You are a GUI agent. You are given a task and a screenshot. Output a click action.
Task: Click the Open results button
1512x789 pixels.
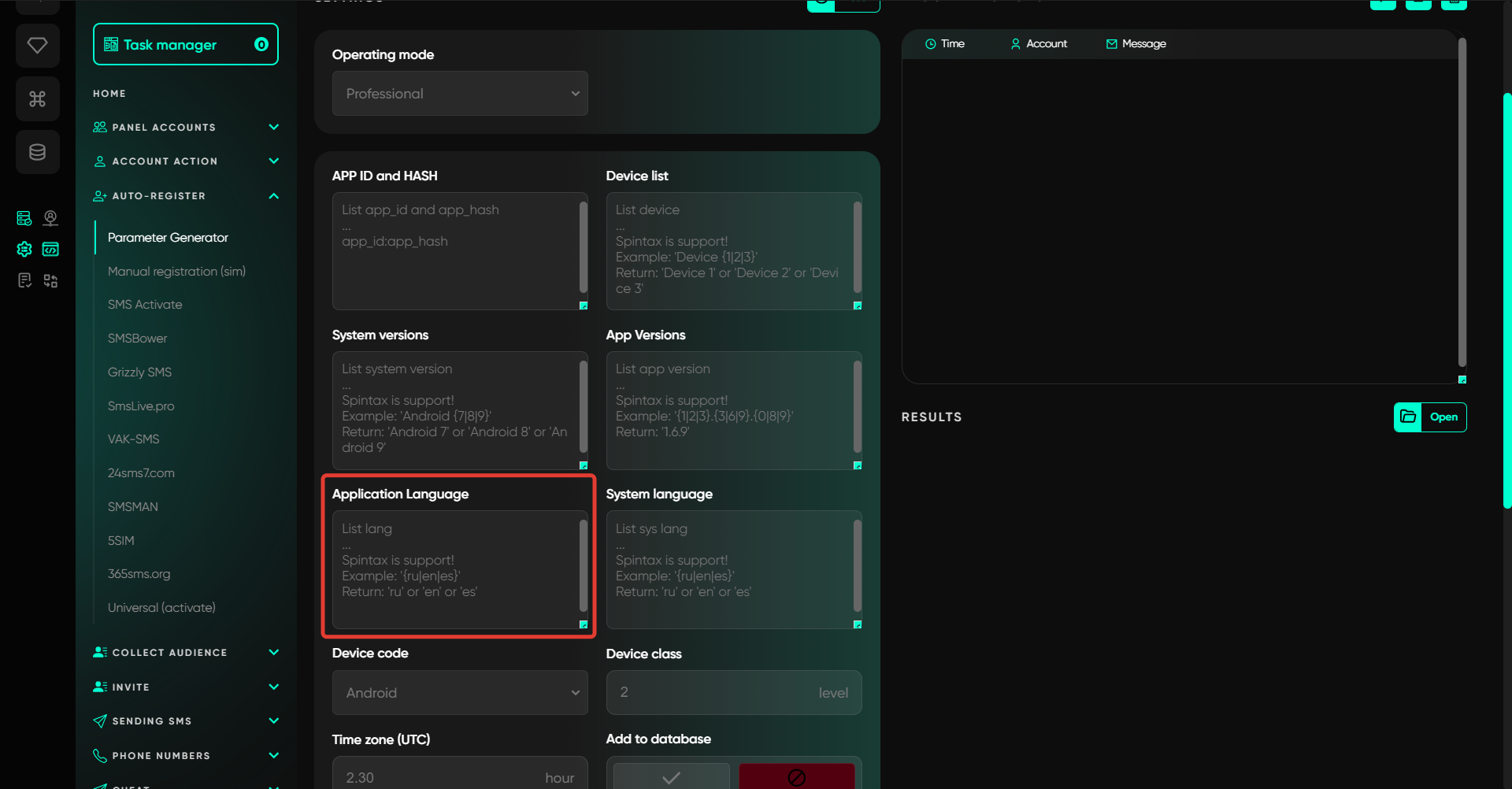pyautogui.click(x=1430, y=417)
